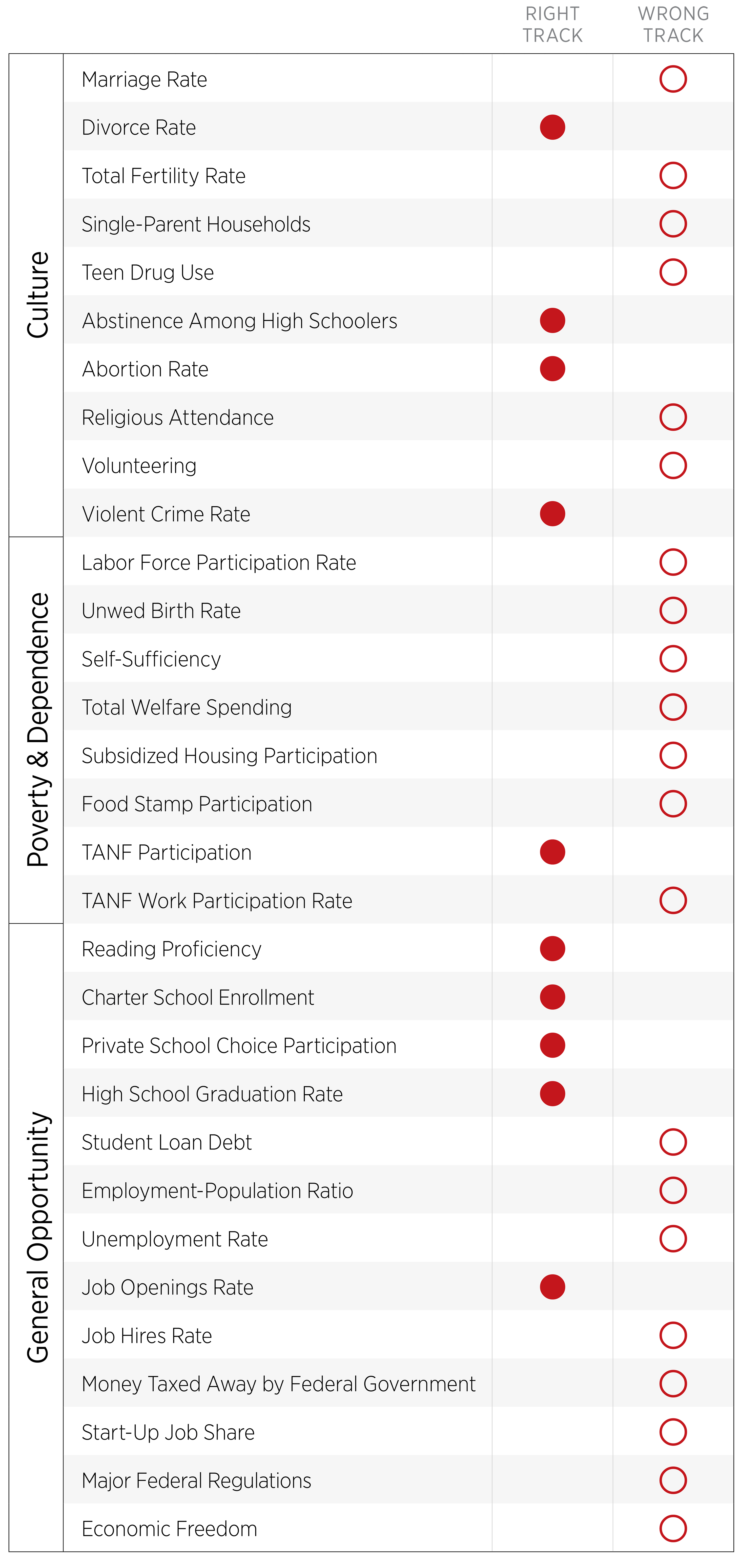Click the Culture category label
The image size is (741, 1568).
click(38, 295)
